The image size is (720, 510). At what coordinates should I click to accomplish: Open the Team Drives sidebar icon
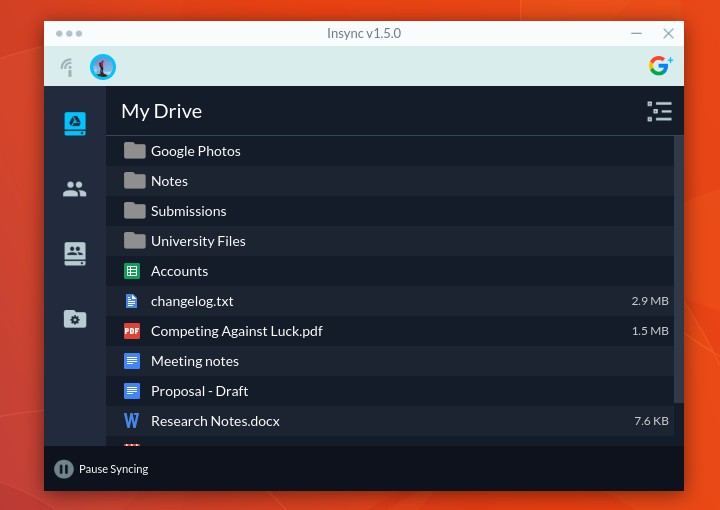[x=75, y=254]
